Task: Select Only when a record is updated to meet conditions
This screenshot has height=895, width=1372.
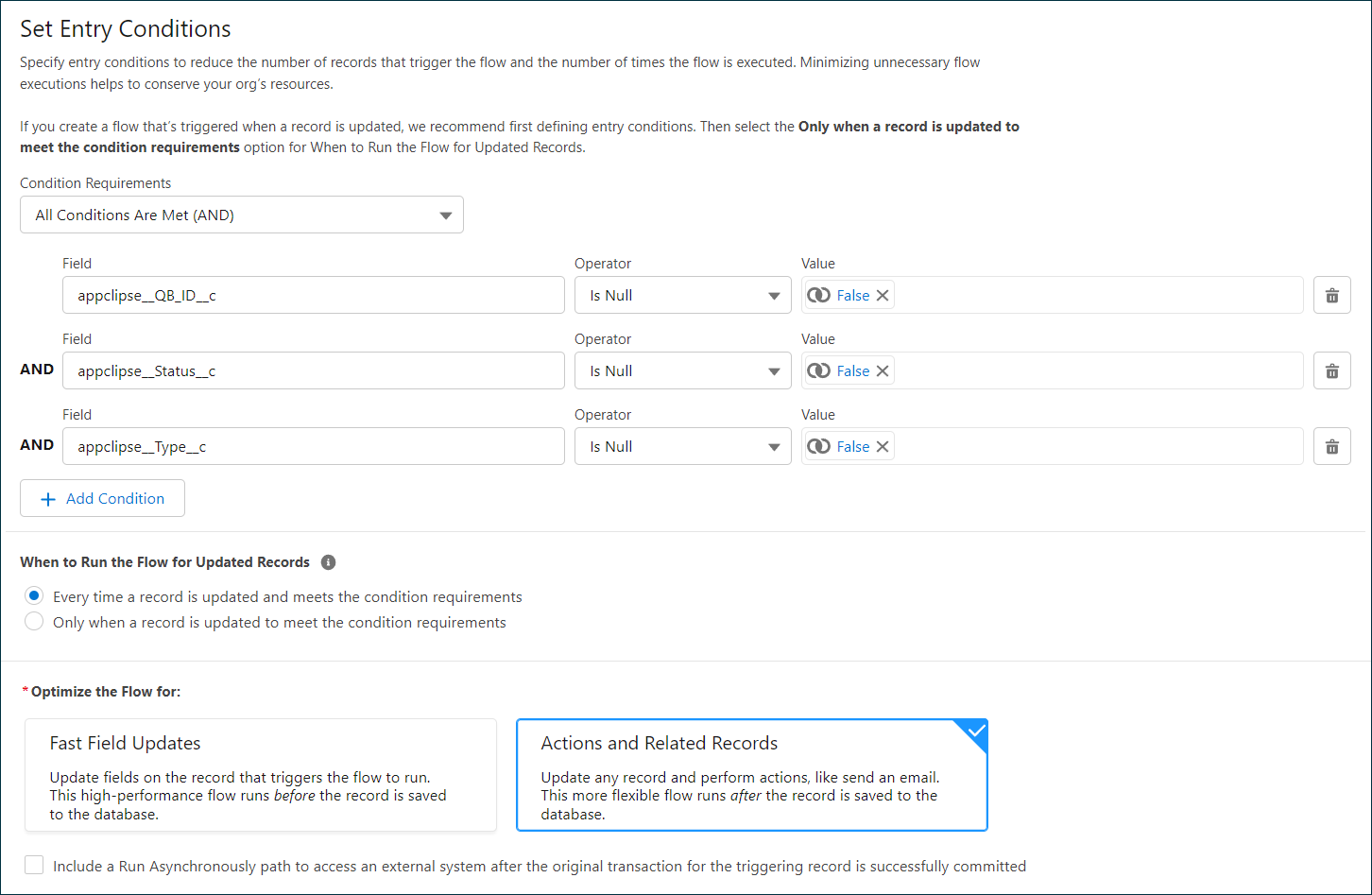Action: click(x=34, y=621)
